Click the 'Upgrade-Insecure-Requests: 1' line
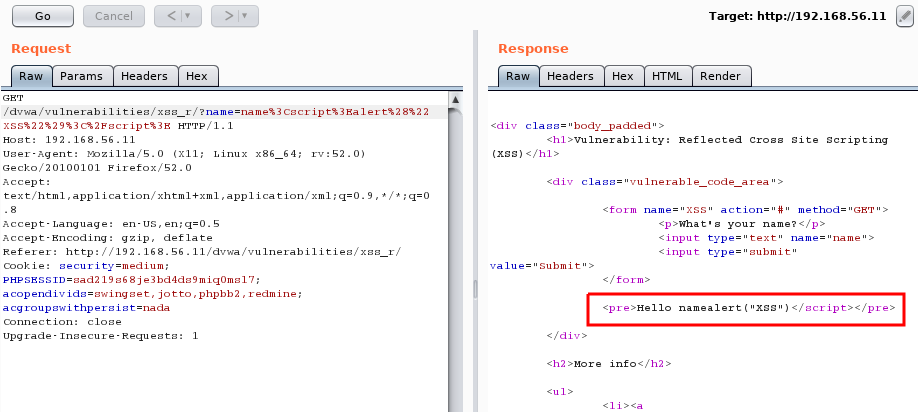 101,336
